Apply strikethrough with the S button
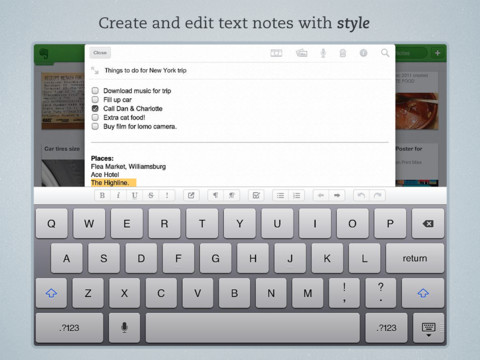The width and height of the screenshot is (480, 360). pos(151,195)
